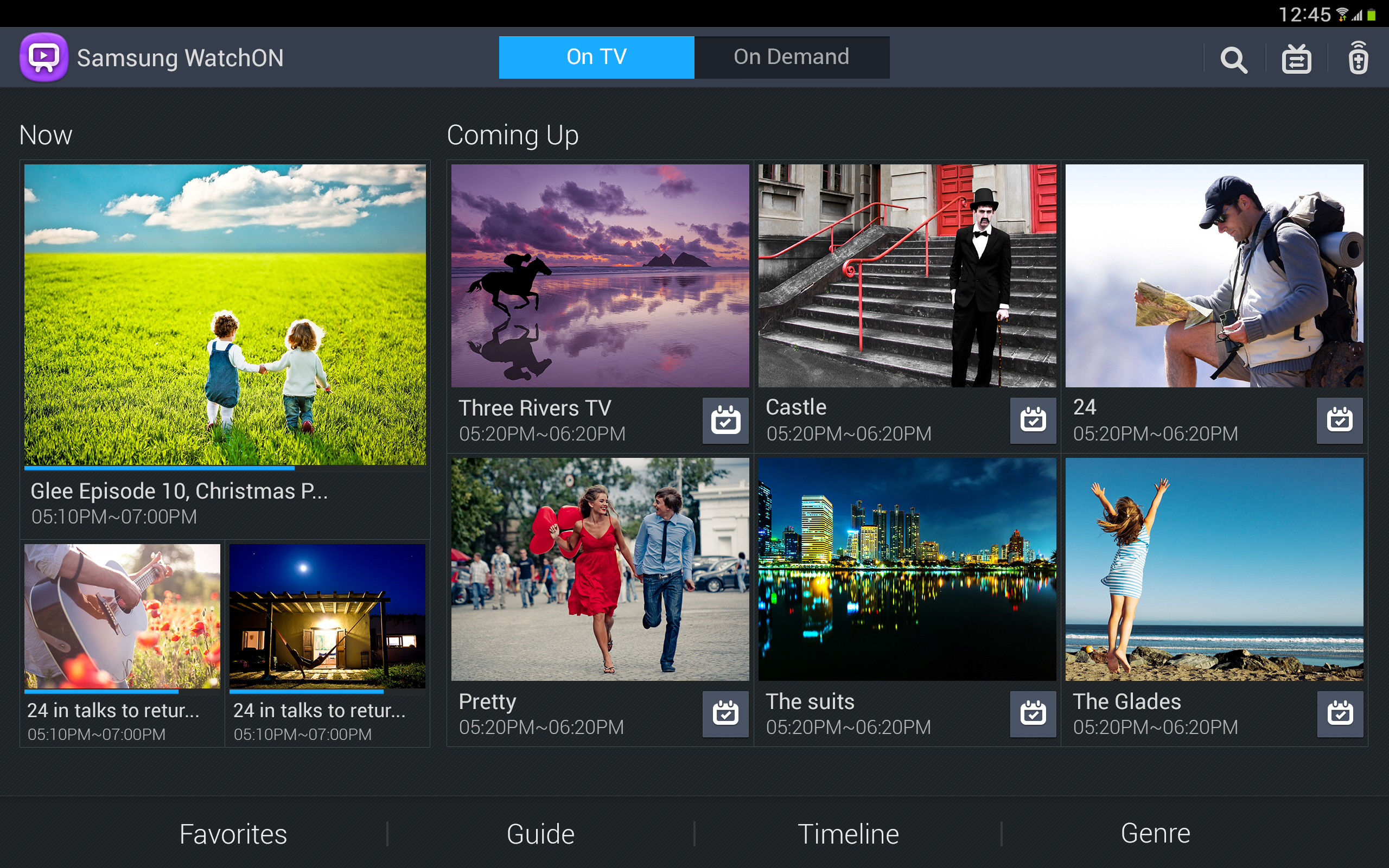Set a reminder for Three Rivers TV
This screenshot has width=1389, height=868.
click(x=725, y=420)
